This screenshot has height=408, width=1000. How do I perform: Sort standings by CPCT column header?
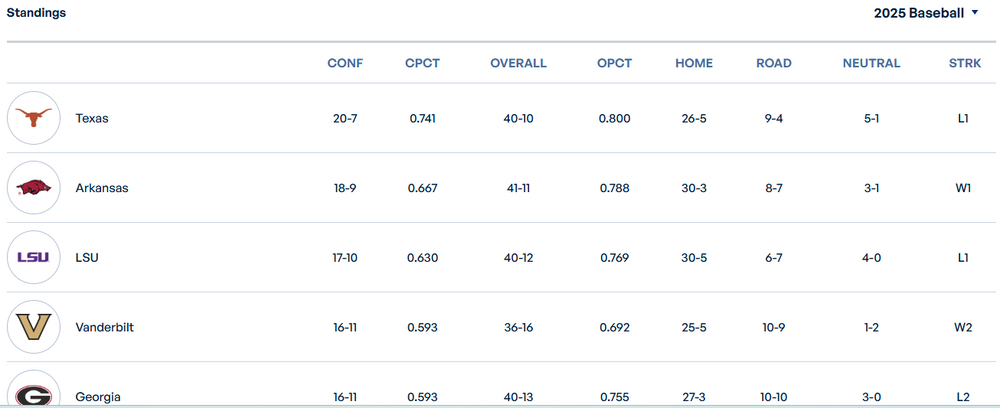tap(423, 63)
